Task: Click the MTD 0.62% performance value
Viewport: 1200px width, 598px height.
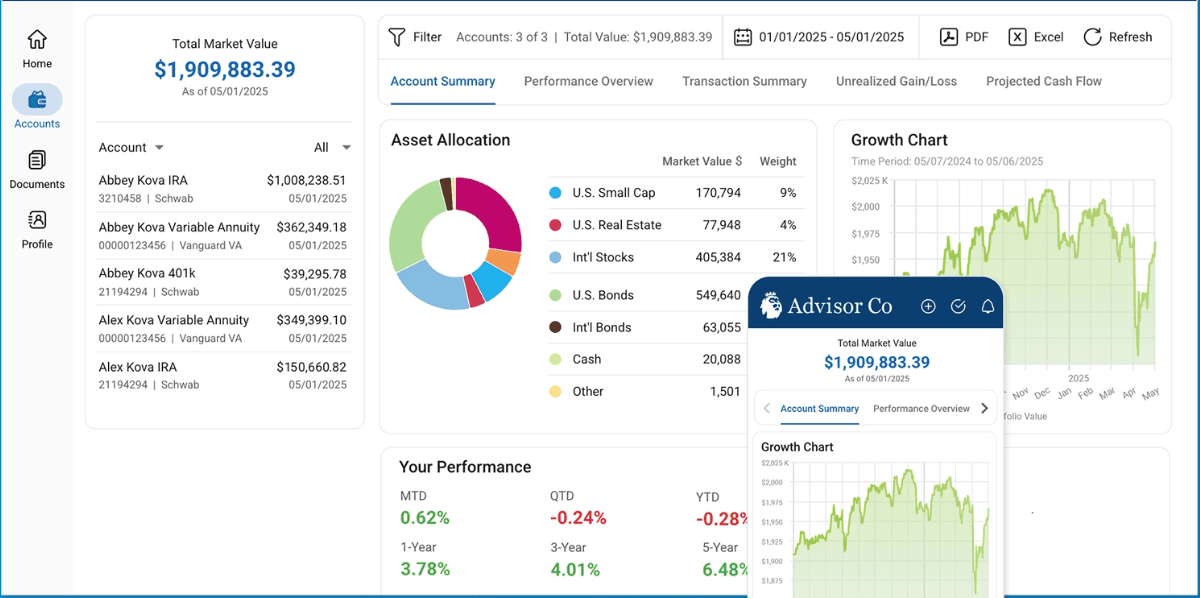Action: [x=425, y=518]
